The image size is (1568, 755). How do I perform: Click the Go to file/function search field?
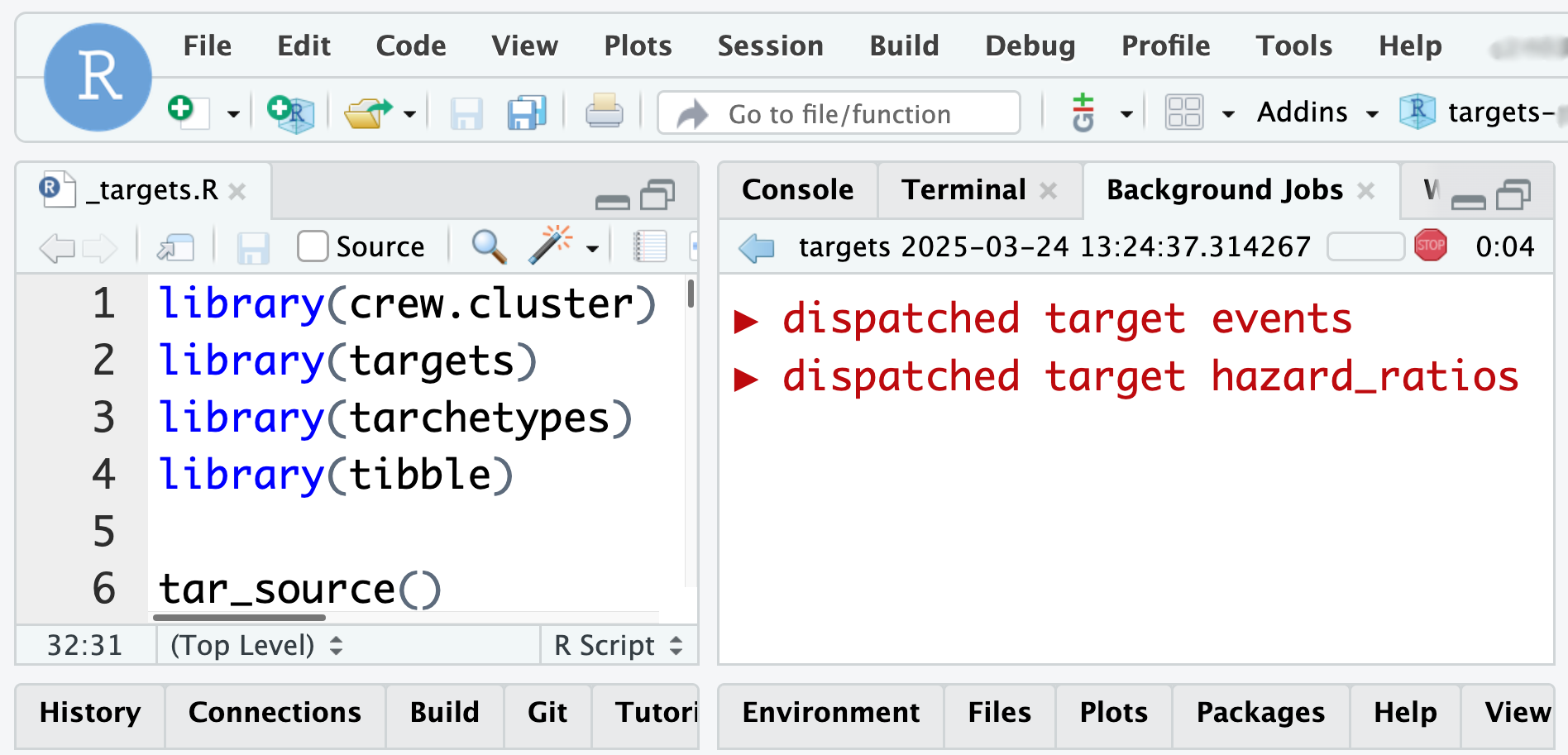click(839, 113)
